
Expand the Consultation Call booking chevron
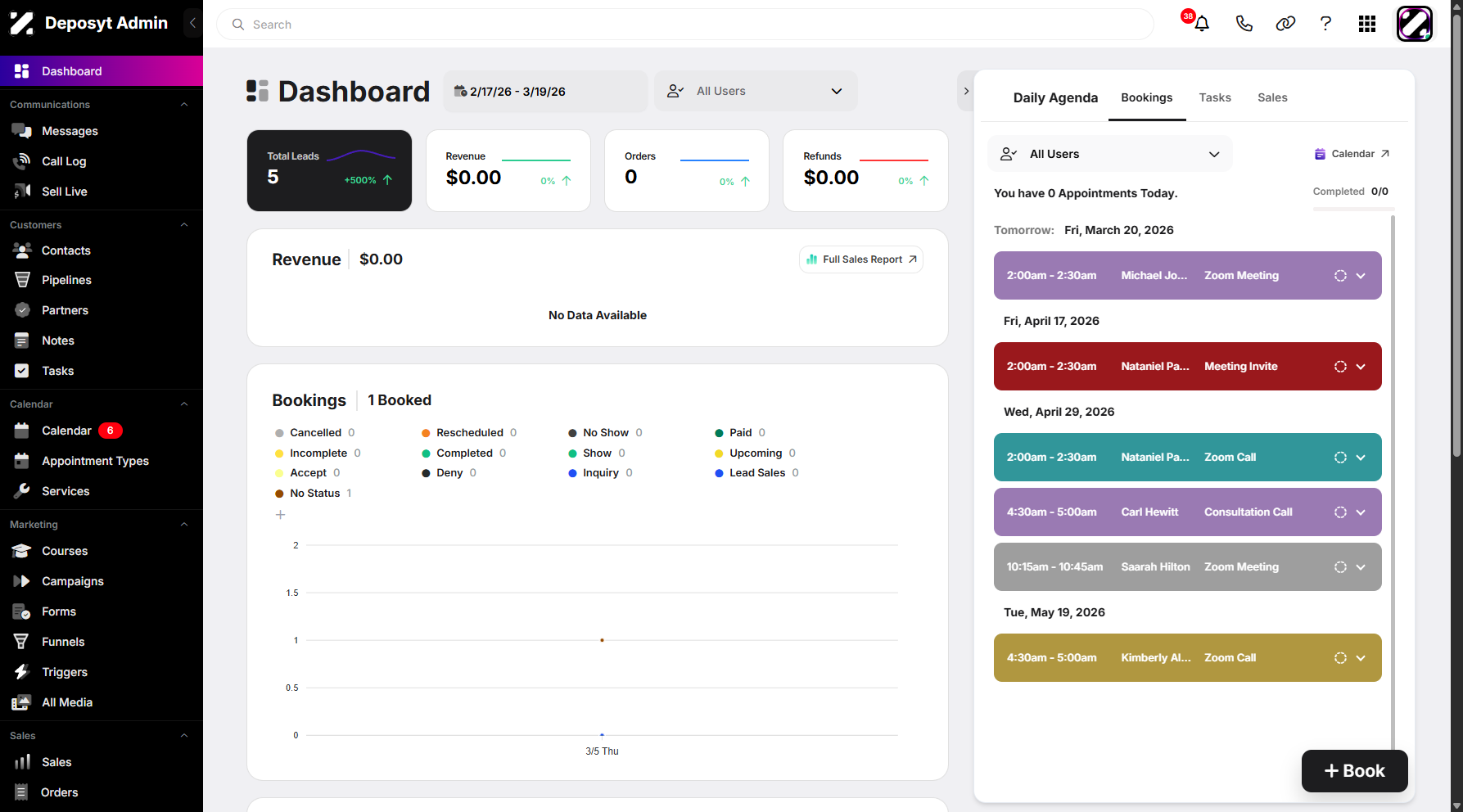(x=1361, y=512)
